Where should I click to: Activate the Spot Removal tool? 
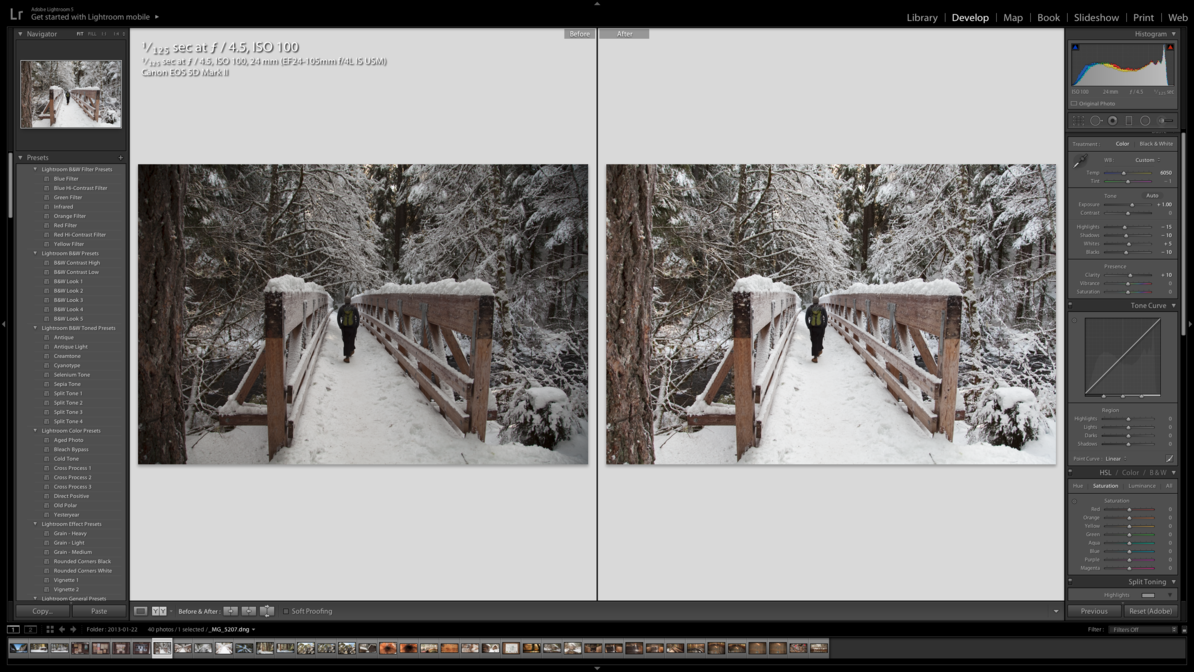click(x=1095, y=121)
